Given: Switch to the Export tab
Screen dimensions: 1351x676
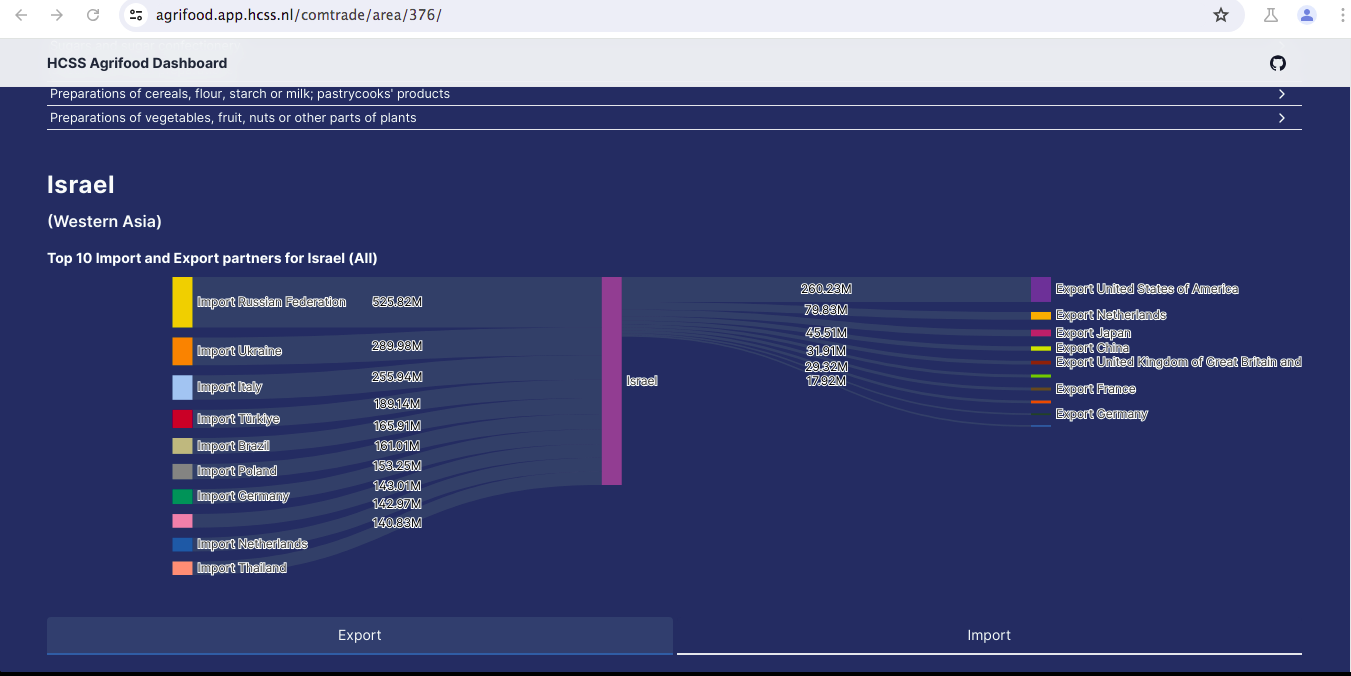Looking at the screenshot, I should pos(360,635).
